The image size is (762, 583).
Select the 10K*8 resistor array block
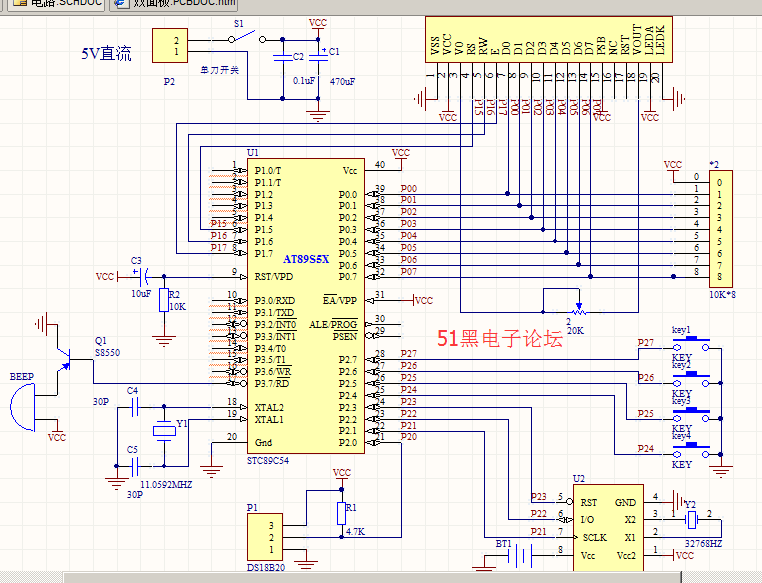719,228
